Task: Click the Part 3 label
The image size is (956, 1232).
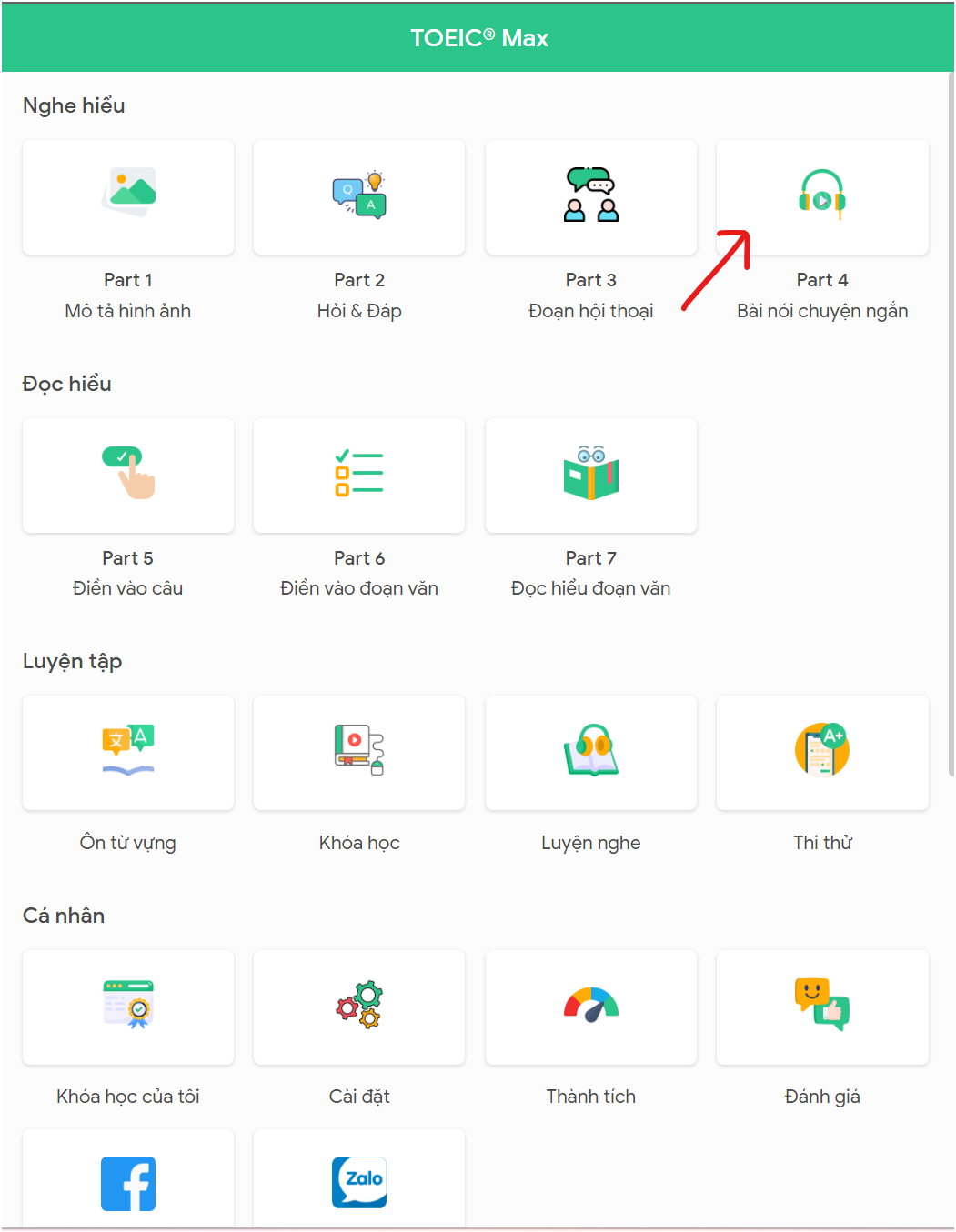Action: 591,280
